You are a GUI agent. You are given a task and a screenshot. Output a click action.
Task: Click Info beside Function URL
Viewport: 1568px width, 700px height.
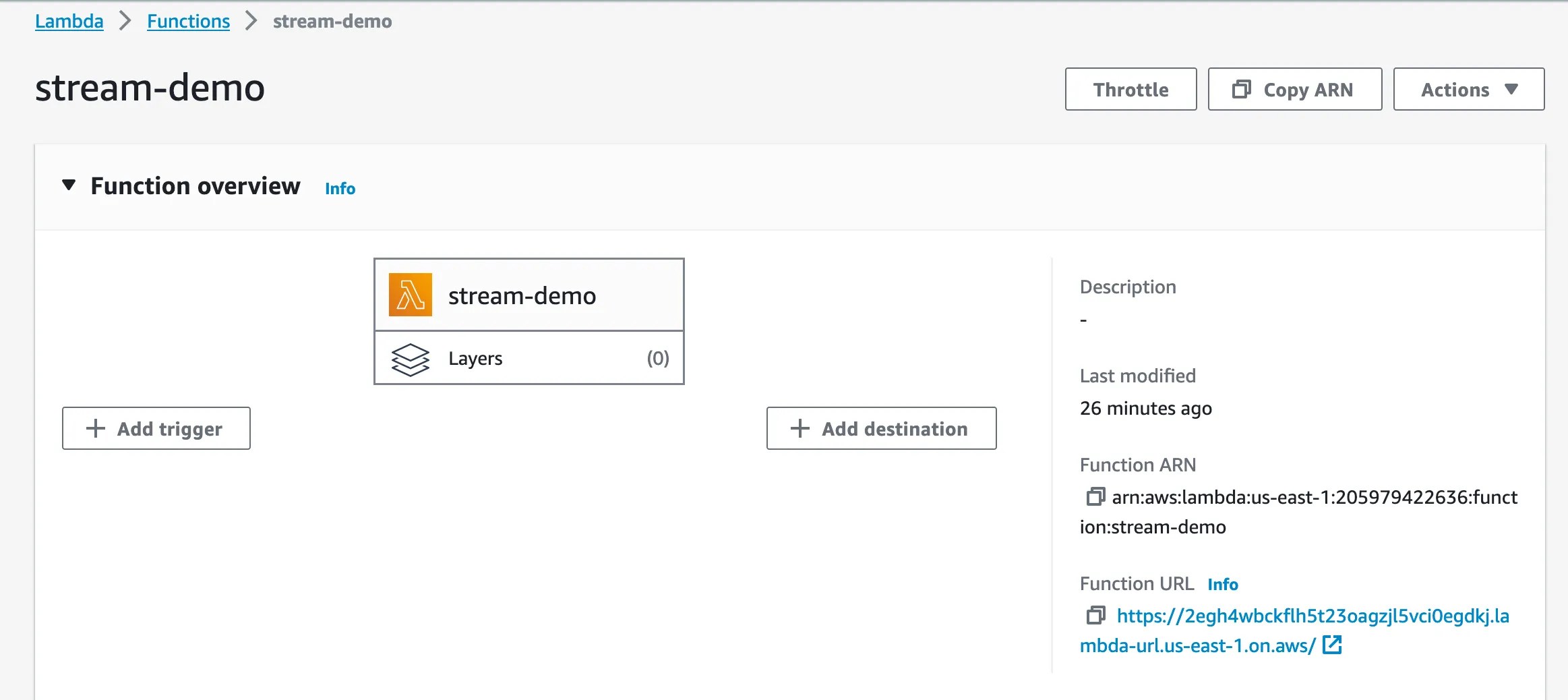pyautogui.click(x=1222, y=583)
